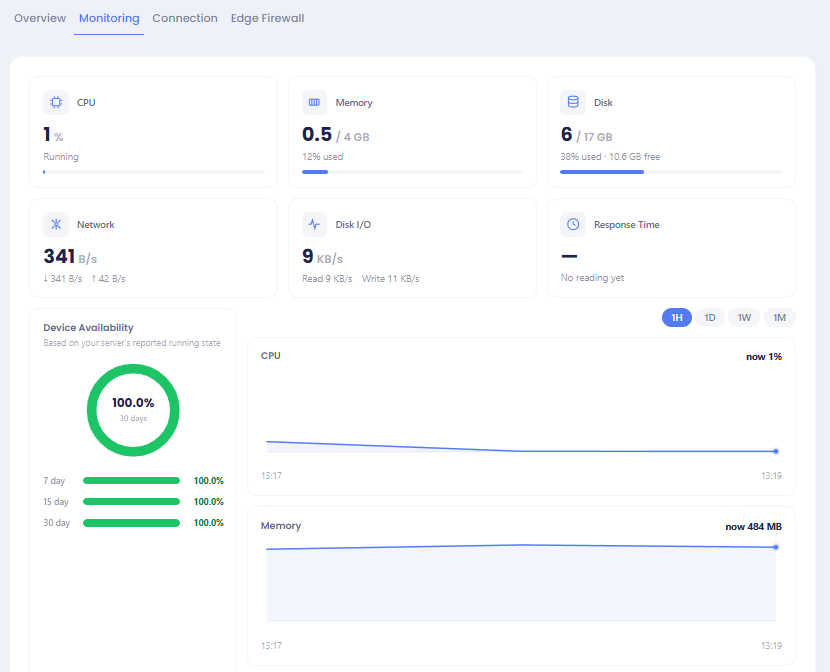
Task: Click the Memory chart '13:19' end time
Action: [x=771, y=646]
